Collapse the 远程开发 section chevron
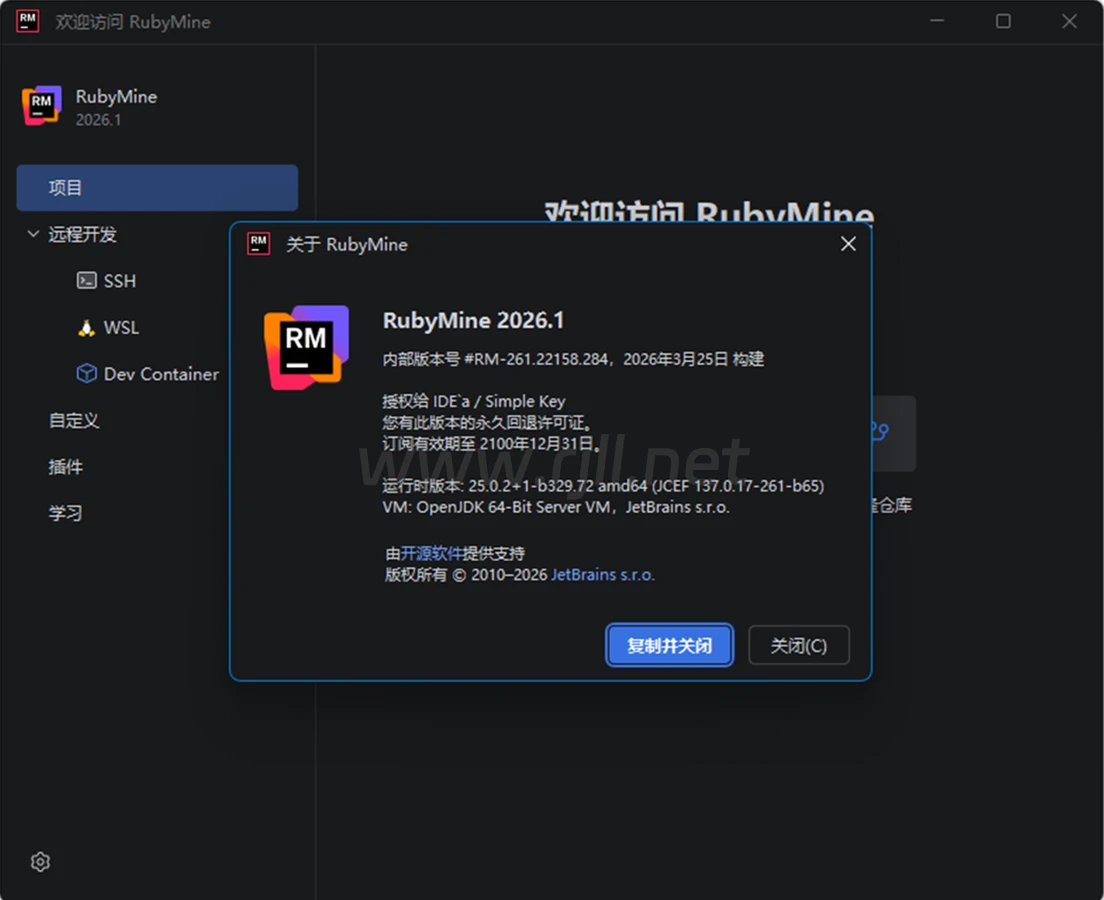The width and height of the screenshot is (1104, 900). click(x=33, y=235)
